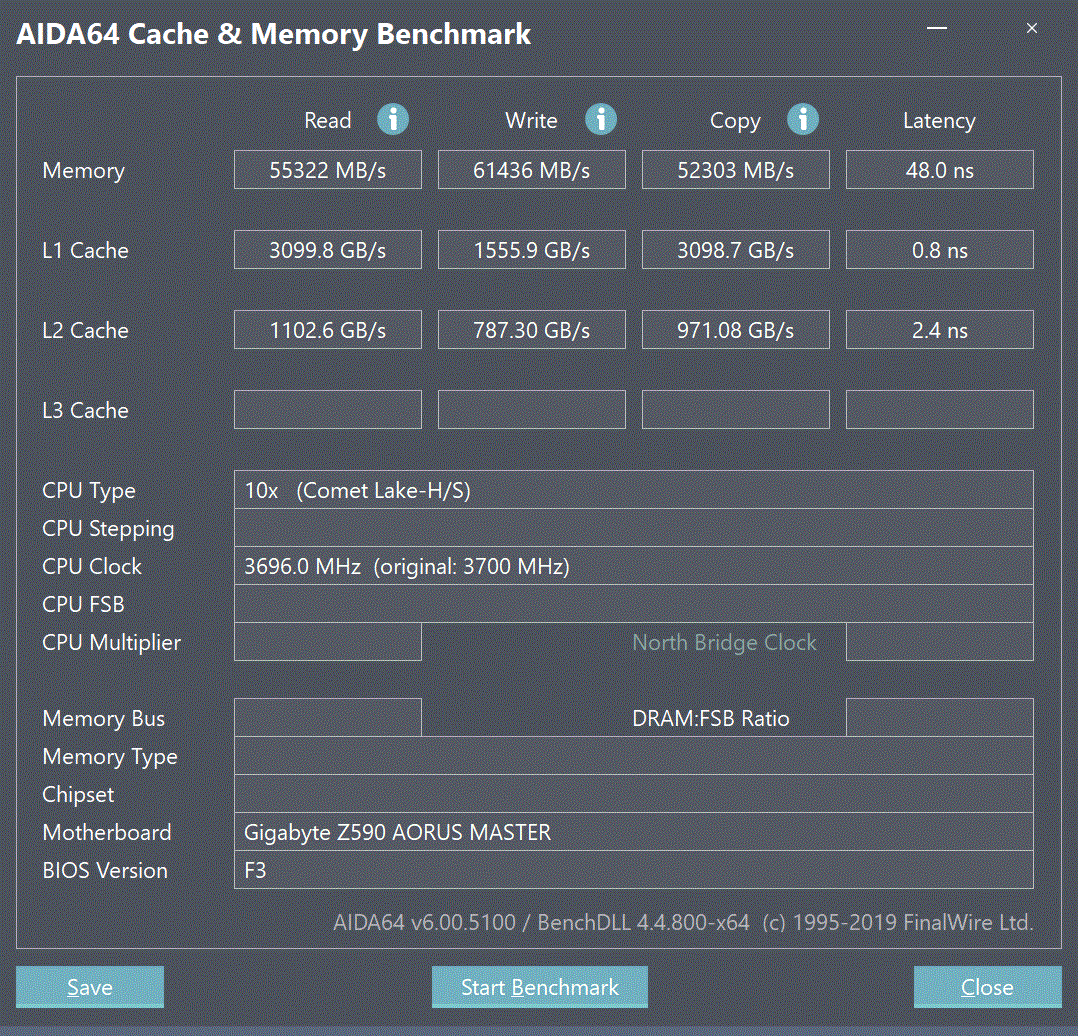Click the Motherboard name field

(633, 832)
